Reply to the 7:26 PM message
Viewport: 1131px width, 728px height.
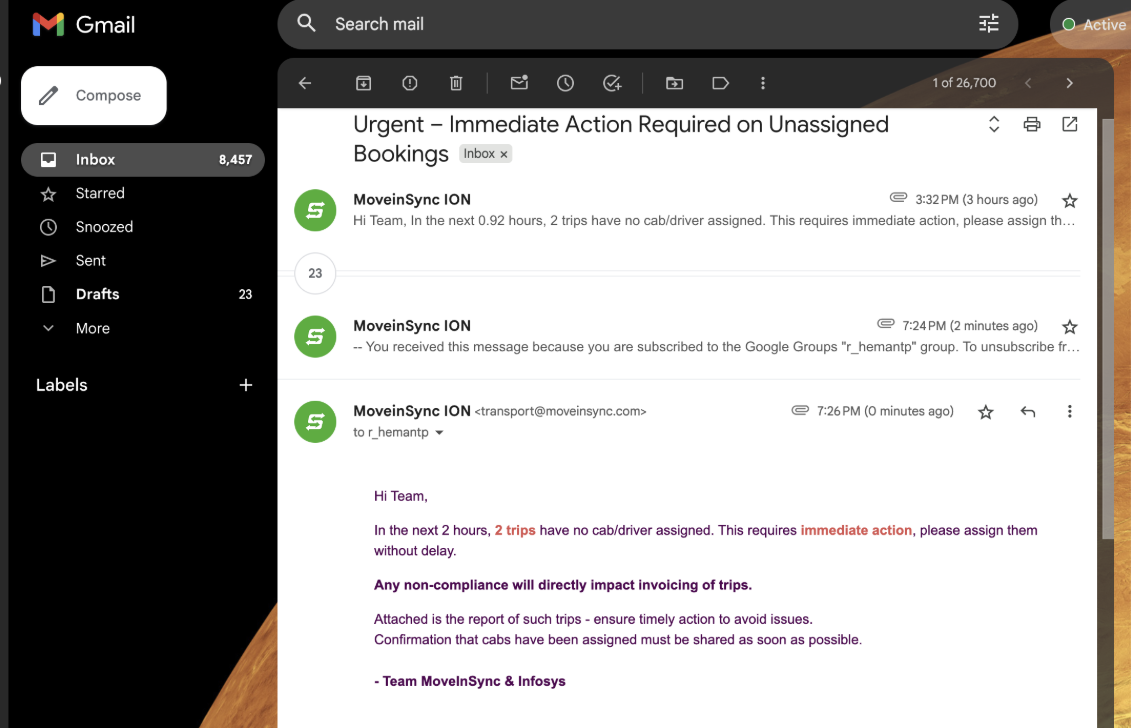pyautogui.click(x=1028, y=411)
